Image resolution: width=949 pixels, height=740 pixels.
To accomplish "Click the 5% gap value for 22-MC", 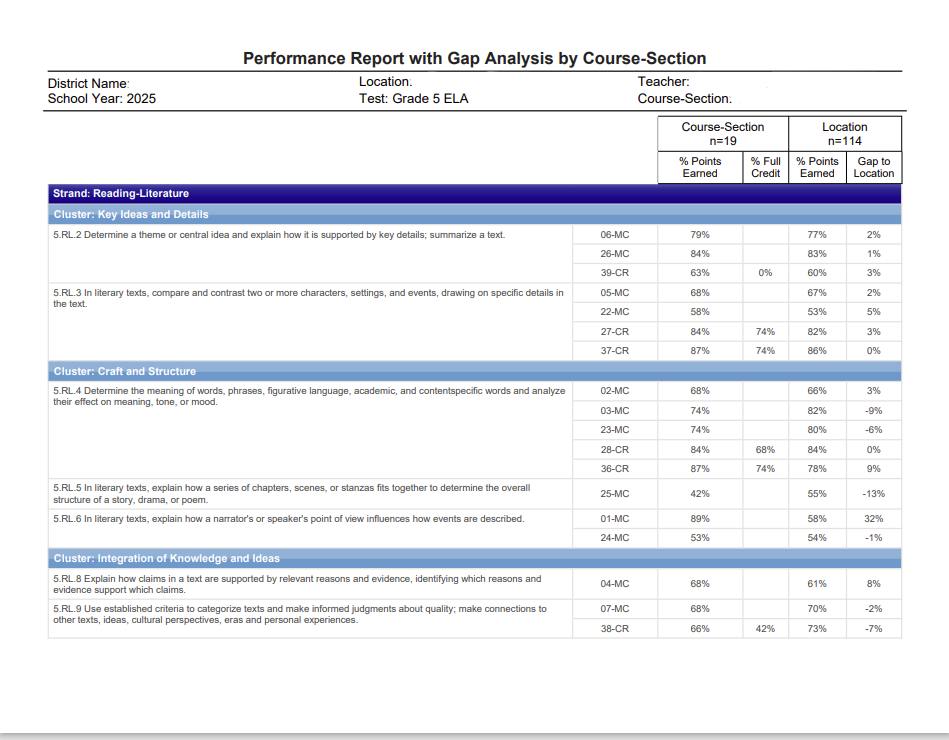I will [873, 312].
